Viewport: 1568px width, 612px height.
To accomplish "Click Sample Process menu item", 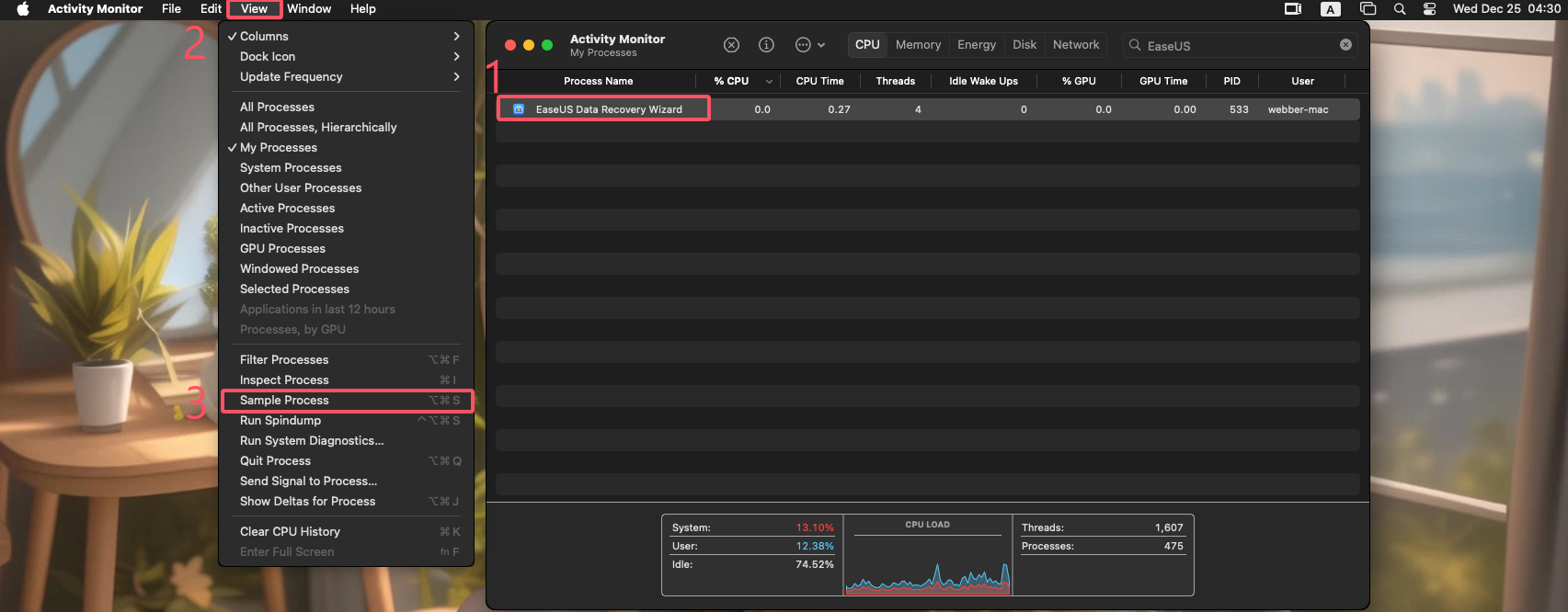I will (x=346, y=400).
